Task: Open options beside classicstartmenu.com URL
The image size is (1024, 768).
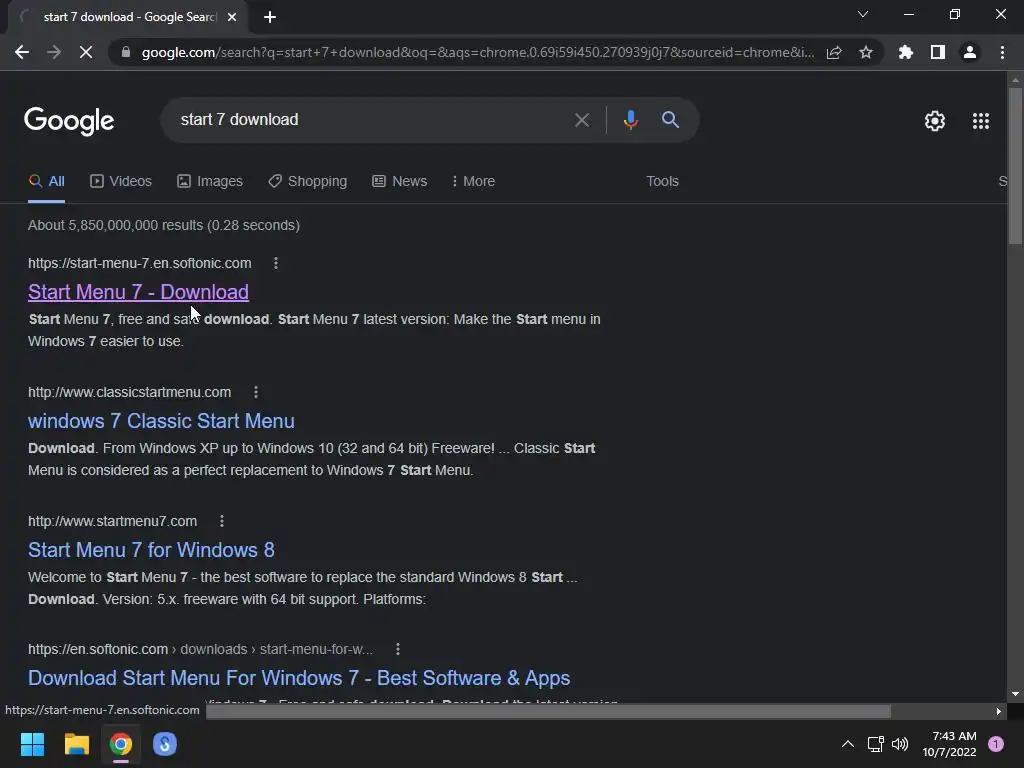Action: coord(255,392)
